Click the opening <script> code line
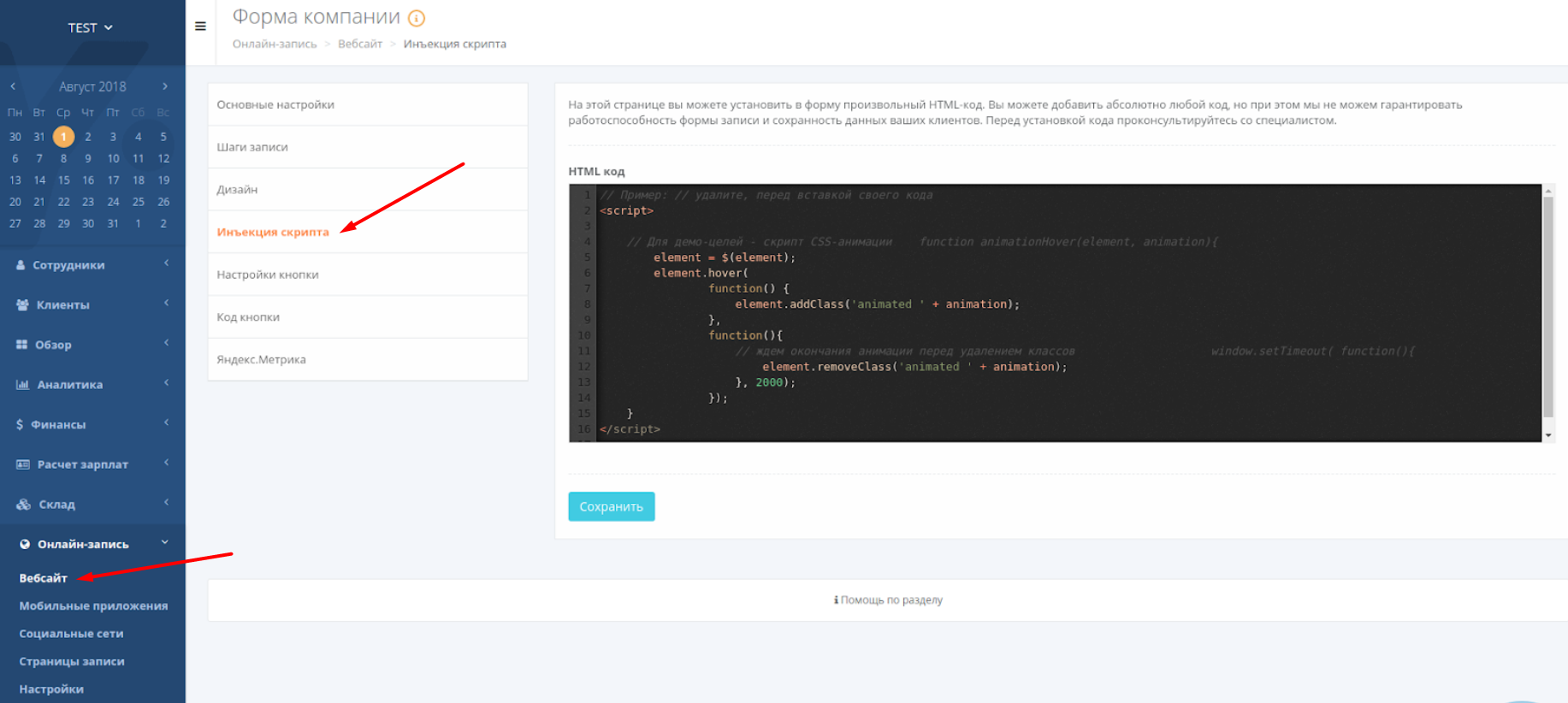The width and height of the screenshot is (1568, 703). pos(627,210)
